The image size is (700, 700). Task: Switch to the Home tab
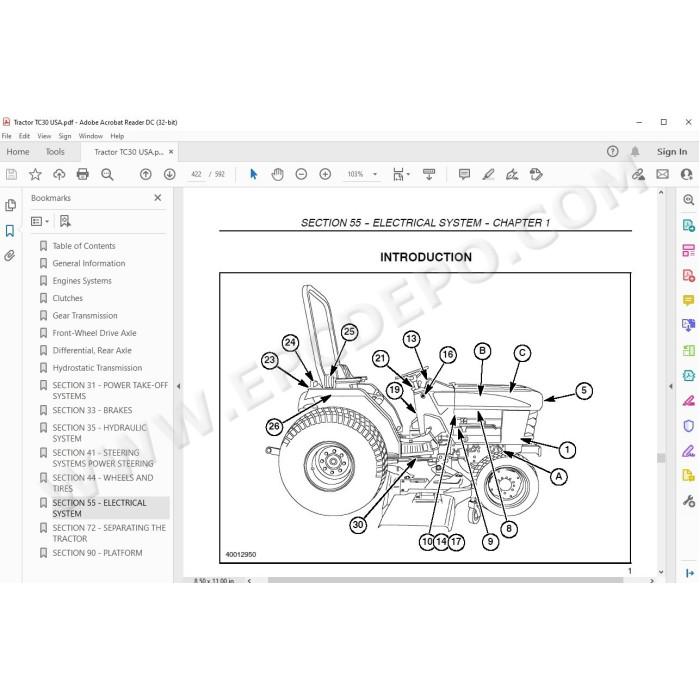click(x=18, y=152)
